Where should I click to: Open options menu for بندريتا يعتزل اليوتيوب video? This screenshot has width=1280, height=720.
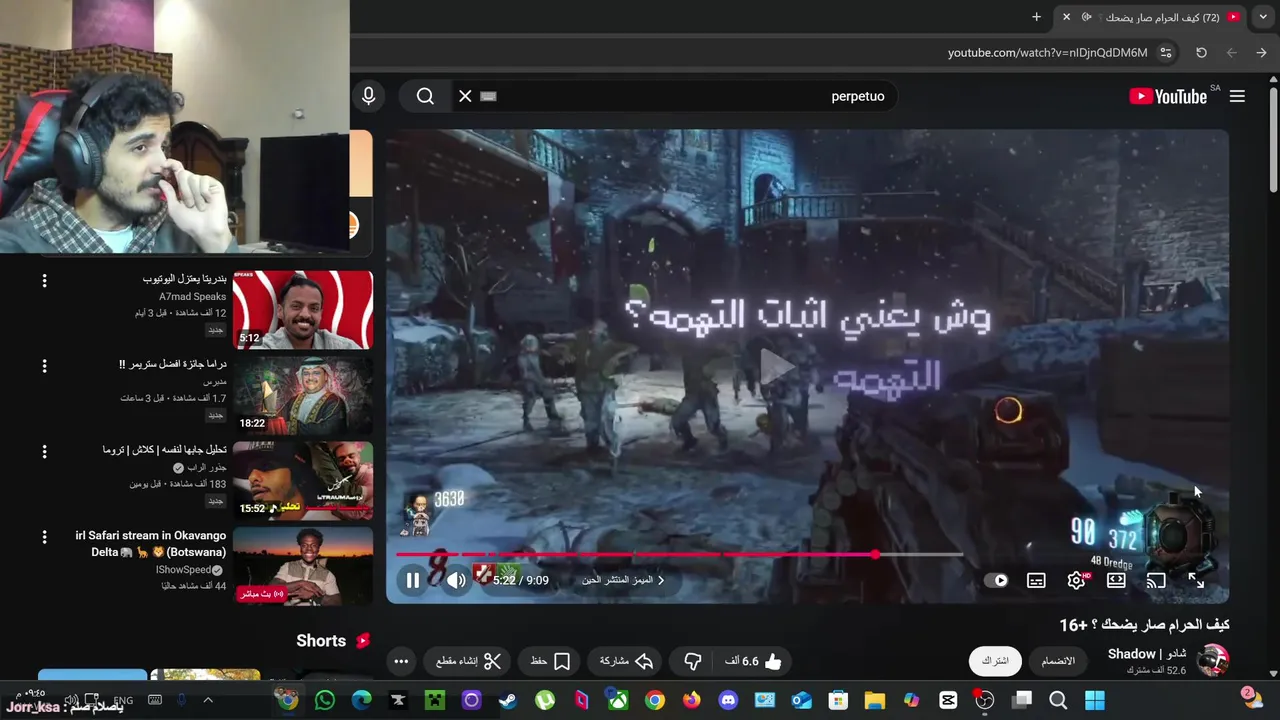point(44,281)
